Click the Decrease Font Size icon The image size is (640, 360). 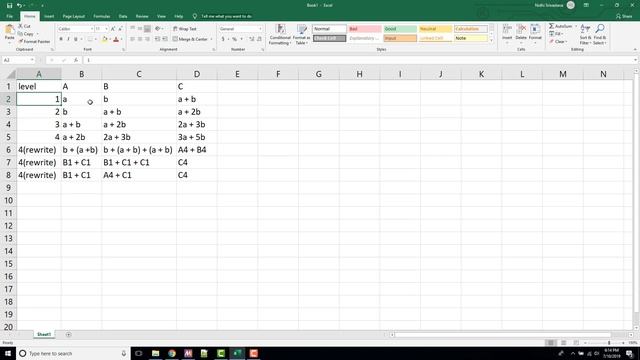coord(120,29)
